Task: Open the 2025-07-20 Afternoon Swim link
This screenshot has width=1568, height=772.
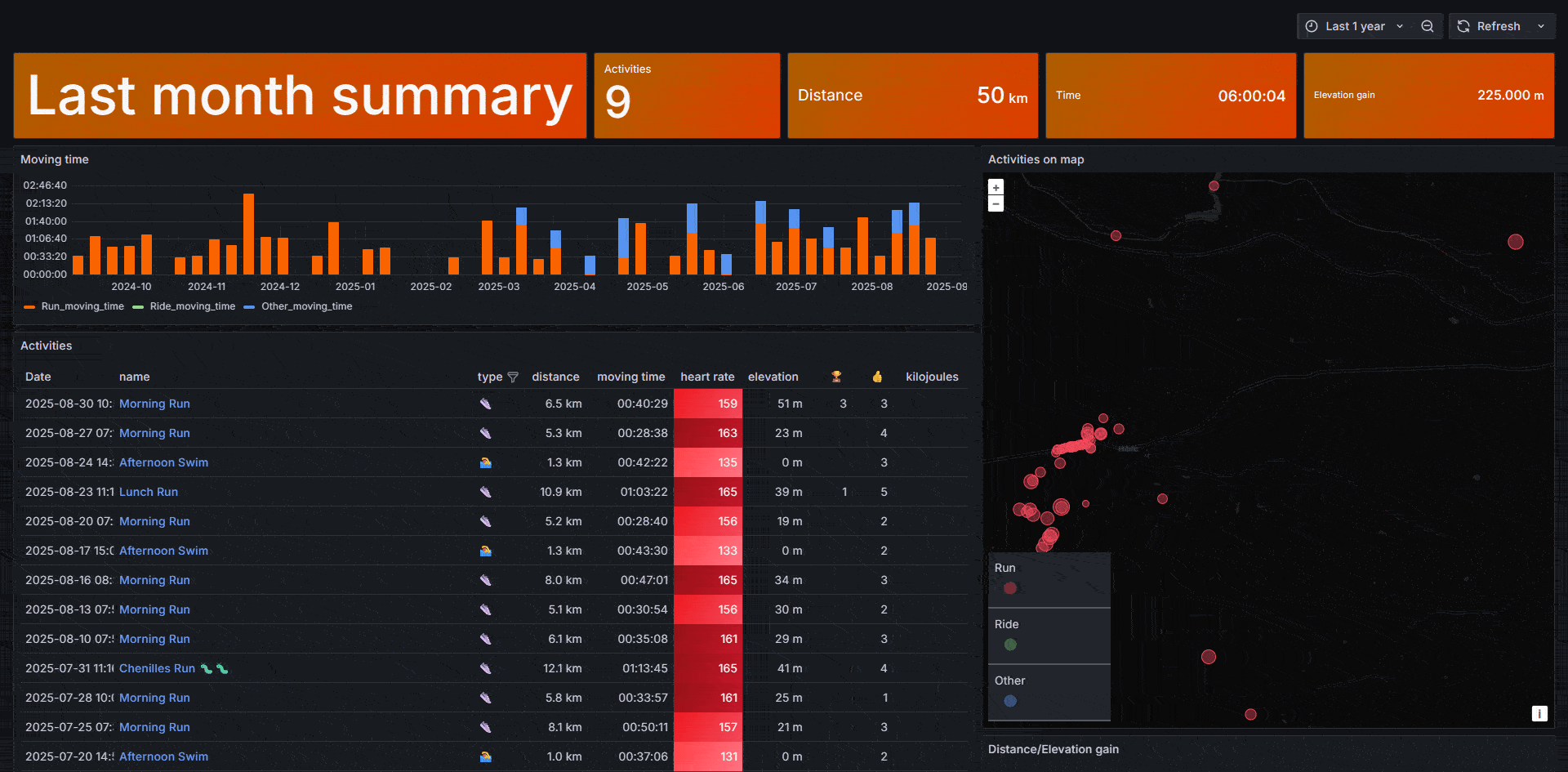Action: click(x=163, y=756)
